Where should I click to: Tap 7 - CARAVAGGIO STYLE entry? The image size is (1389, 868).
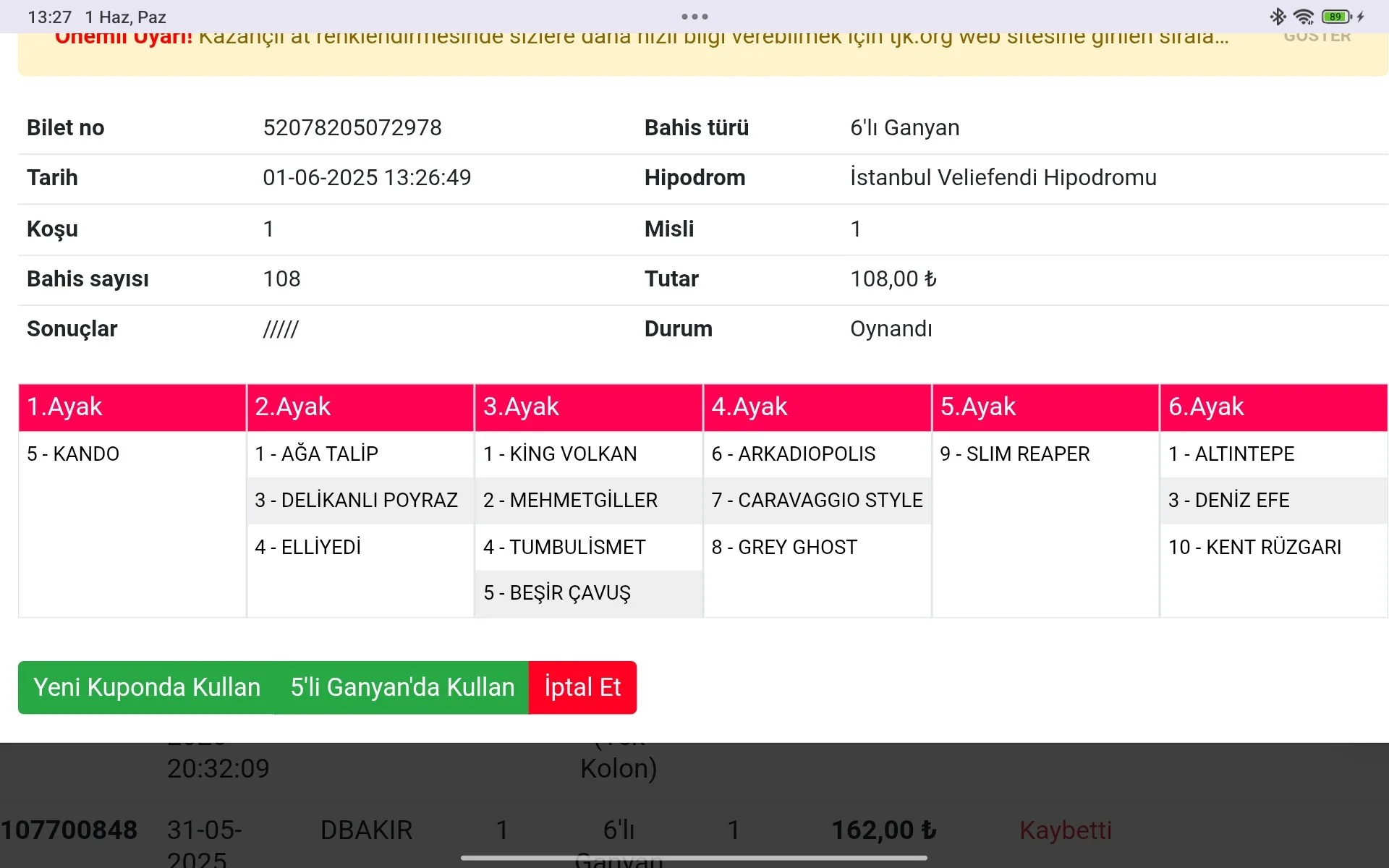click(x=817, y=501)
